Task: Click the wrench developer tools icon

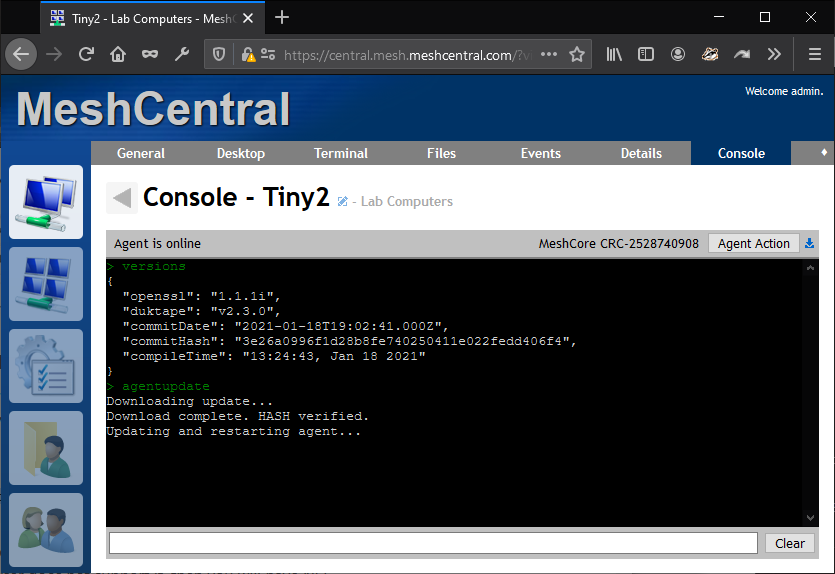Action: click(x=182, y=54)
